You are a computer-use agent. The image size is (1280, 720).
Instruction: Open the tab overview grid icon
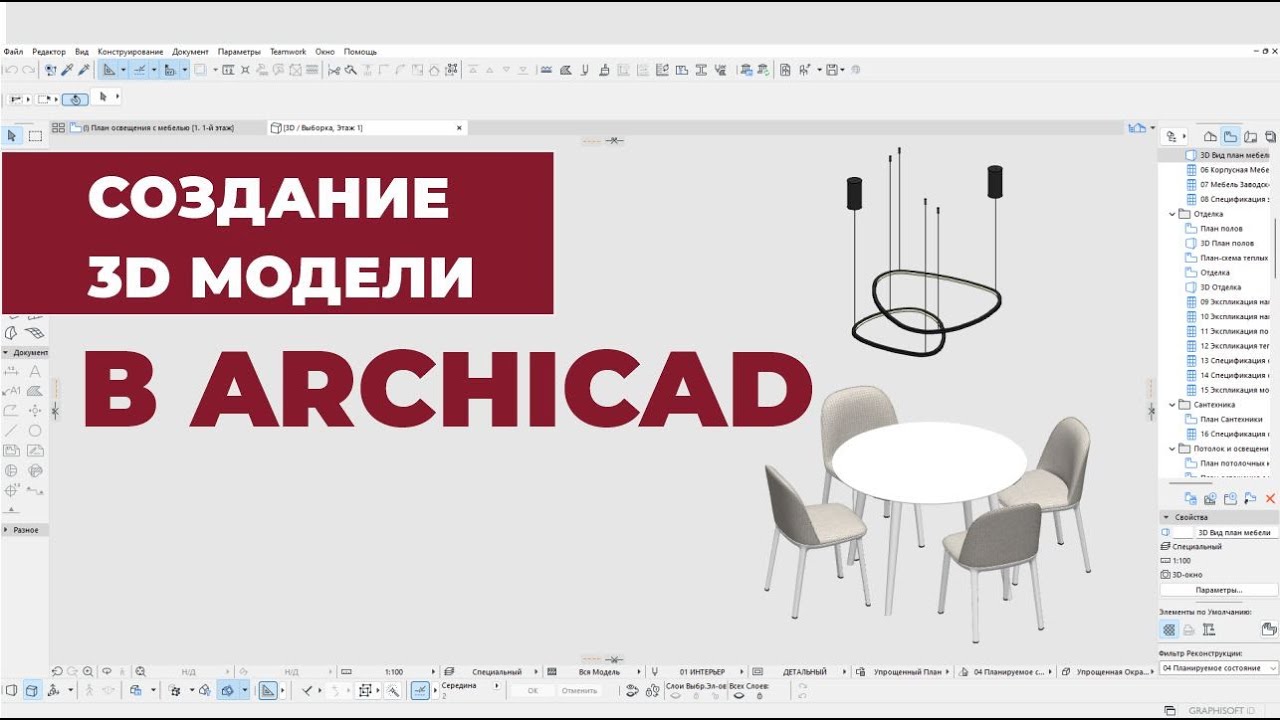tap(58, 128)
